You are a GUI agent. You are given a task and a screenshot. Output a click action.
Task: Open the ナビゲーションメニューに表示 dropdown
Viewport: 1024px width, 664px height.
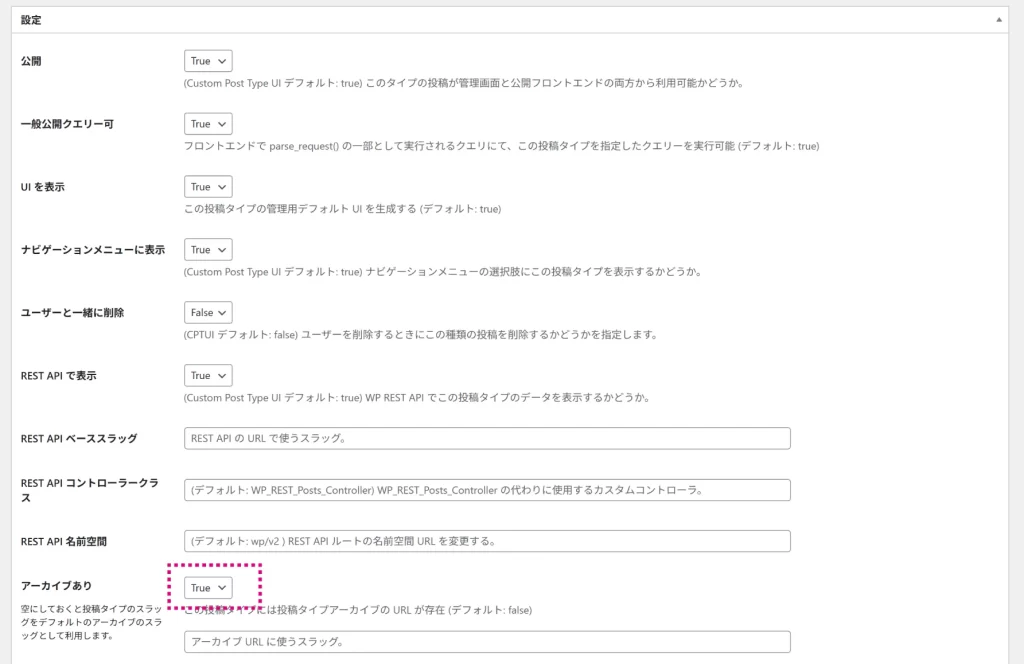208,250
